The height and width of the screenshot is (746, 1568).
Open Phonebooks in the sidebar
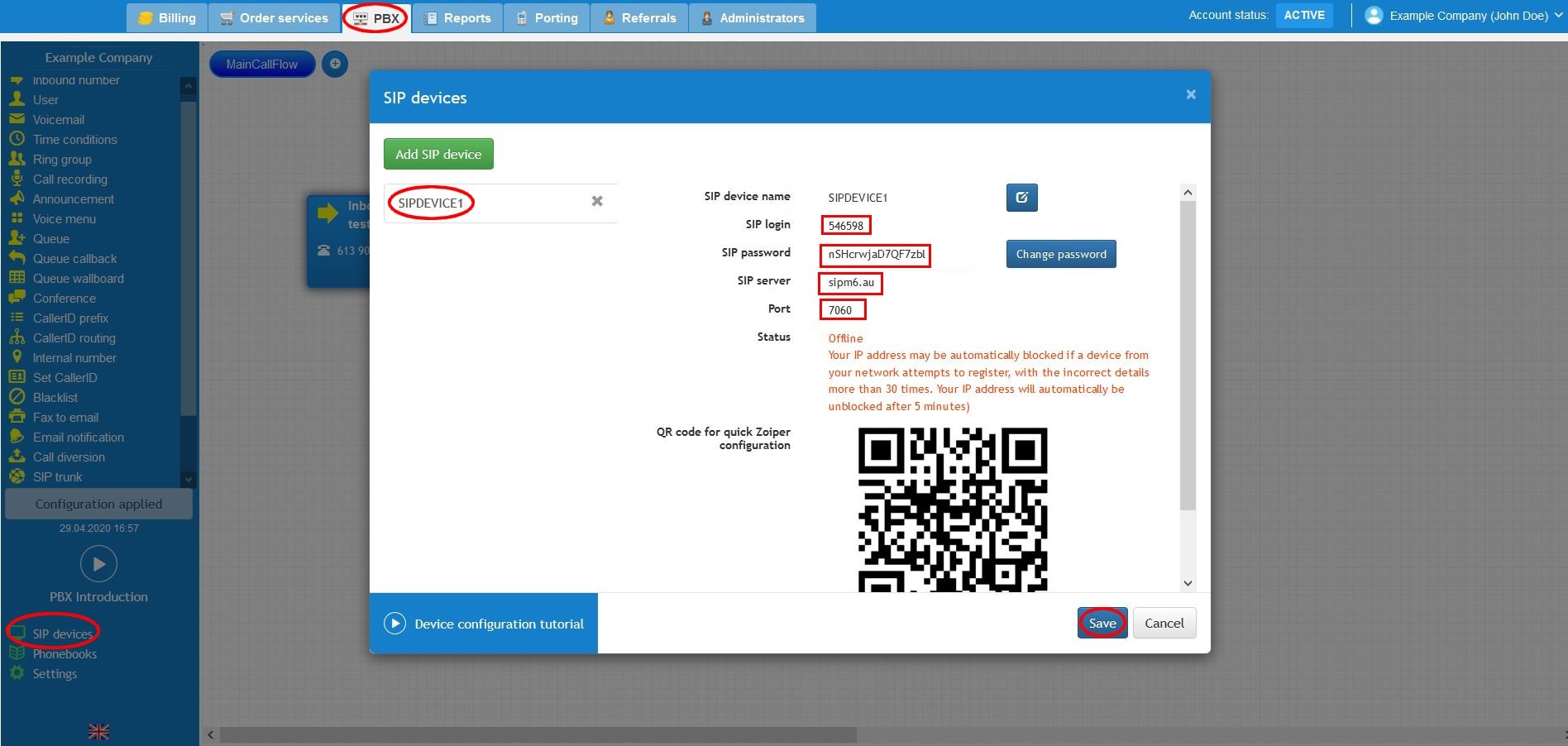(x=53, y=653)
